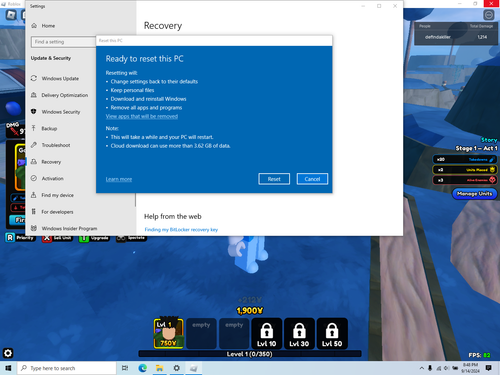Viewport: 500px width, 375px height.
Task: Click the microphone tray icon
Action: point(430,368)
